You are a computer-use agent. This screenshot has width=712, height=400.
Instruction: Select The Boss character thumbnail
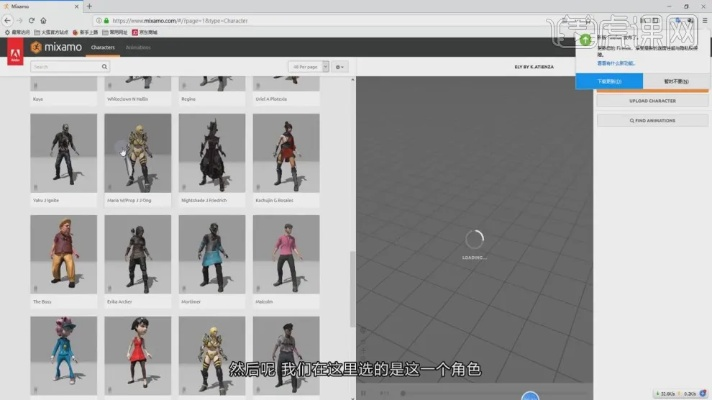click(x=64, y=254)
